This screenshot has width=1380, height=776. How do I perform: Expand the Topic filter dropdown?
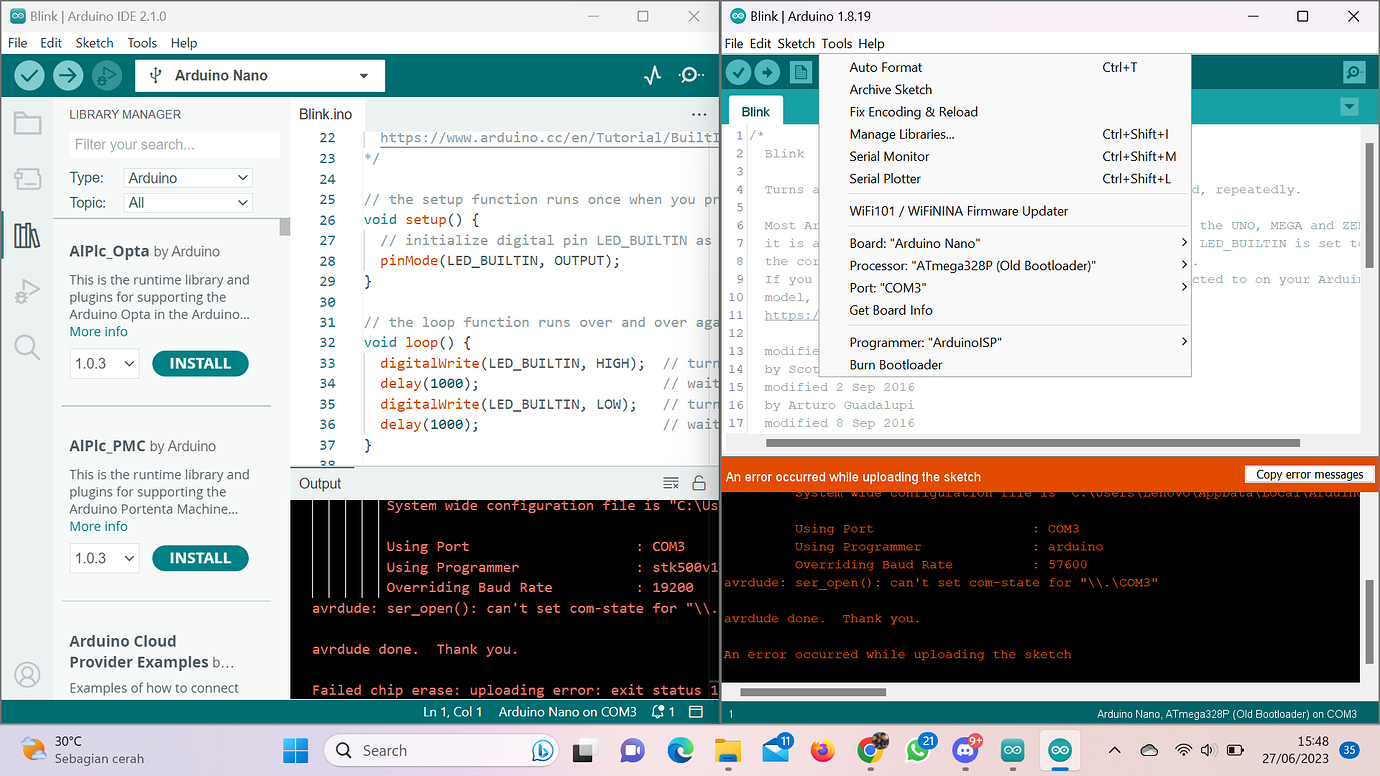point(187,203)
